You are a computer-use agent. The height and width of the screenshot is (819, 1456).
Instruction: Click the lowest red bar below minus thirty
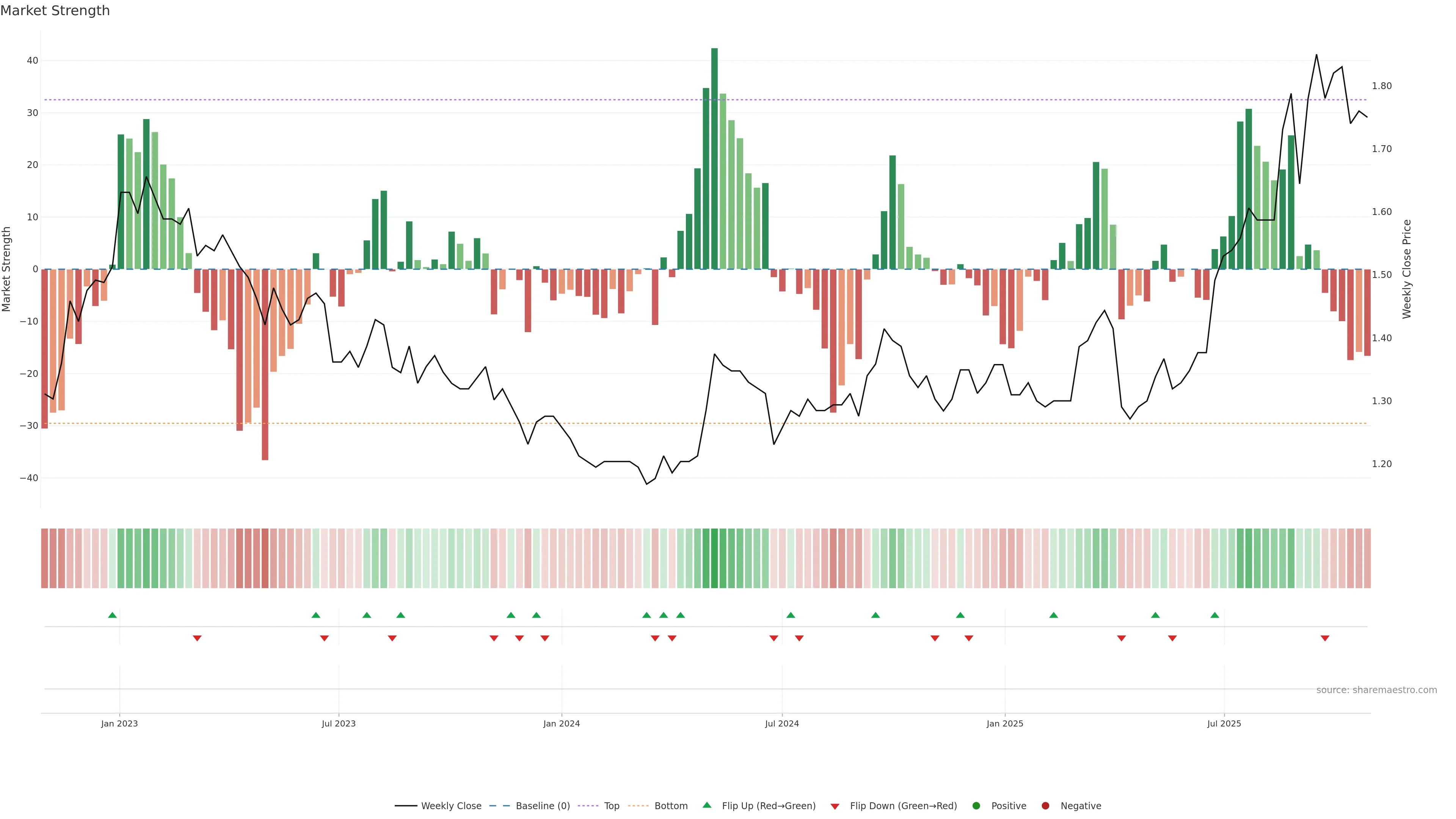pyautogui.click(x=265, y=364)
